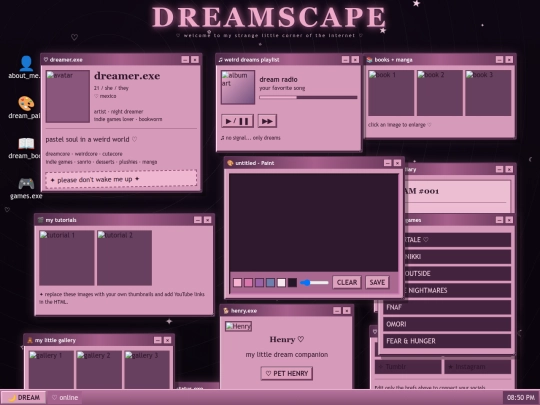This screenshot has height=405, width=540.
Task: Close the henry.exe window
Action: click(347, 311)
